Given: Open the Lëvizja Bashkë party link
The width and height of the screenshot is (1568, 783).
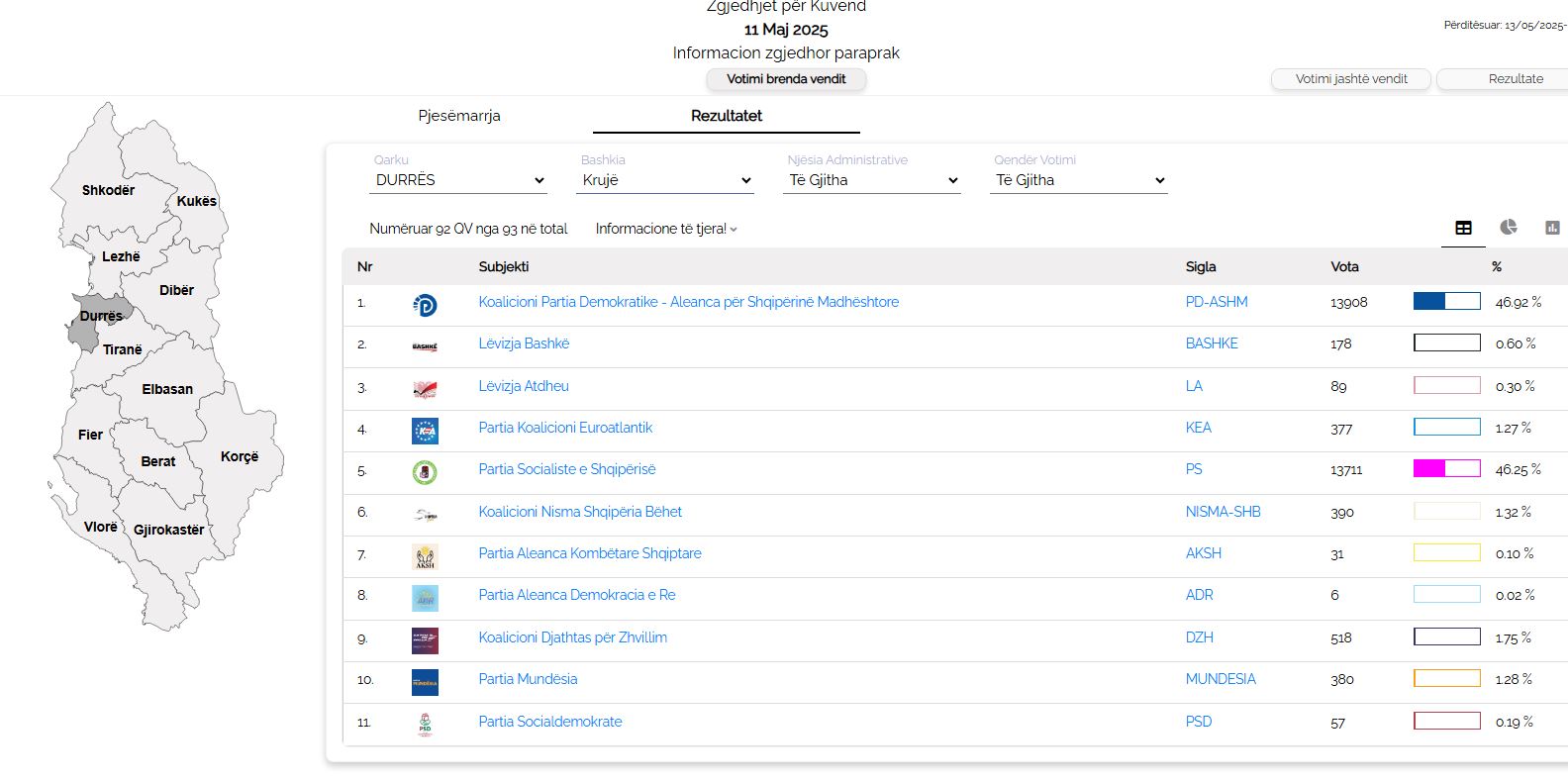Looking at the screenshot, I should tap(524, 343).
